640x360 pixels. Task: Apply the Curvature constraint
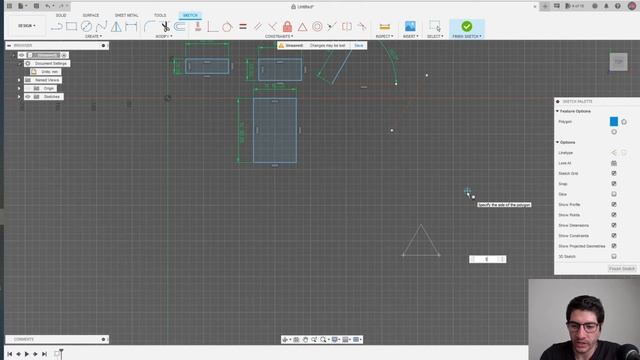click(362, 27)
